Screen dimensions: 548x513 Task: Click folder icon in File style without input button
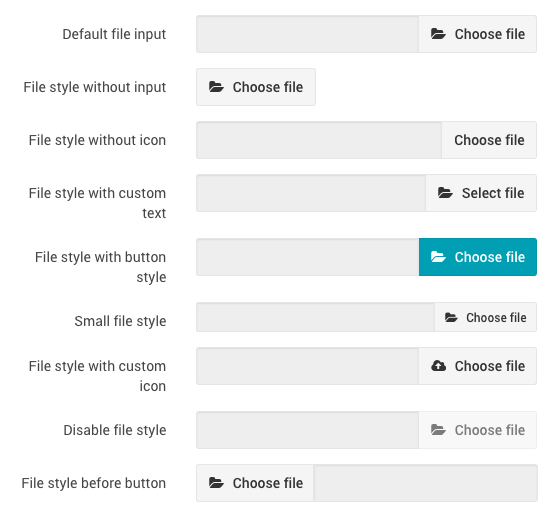click(x=216, y=87)
